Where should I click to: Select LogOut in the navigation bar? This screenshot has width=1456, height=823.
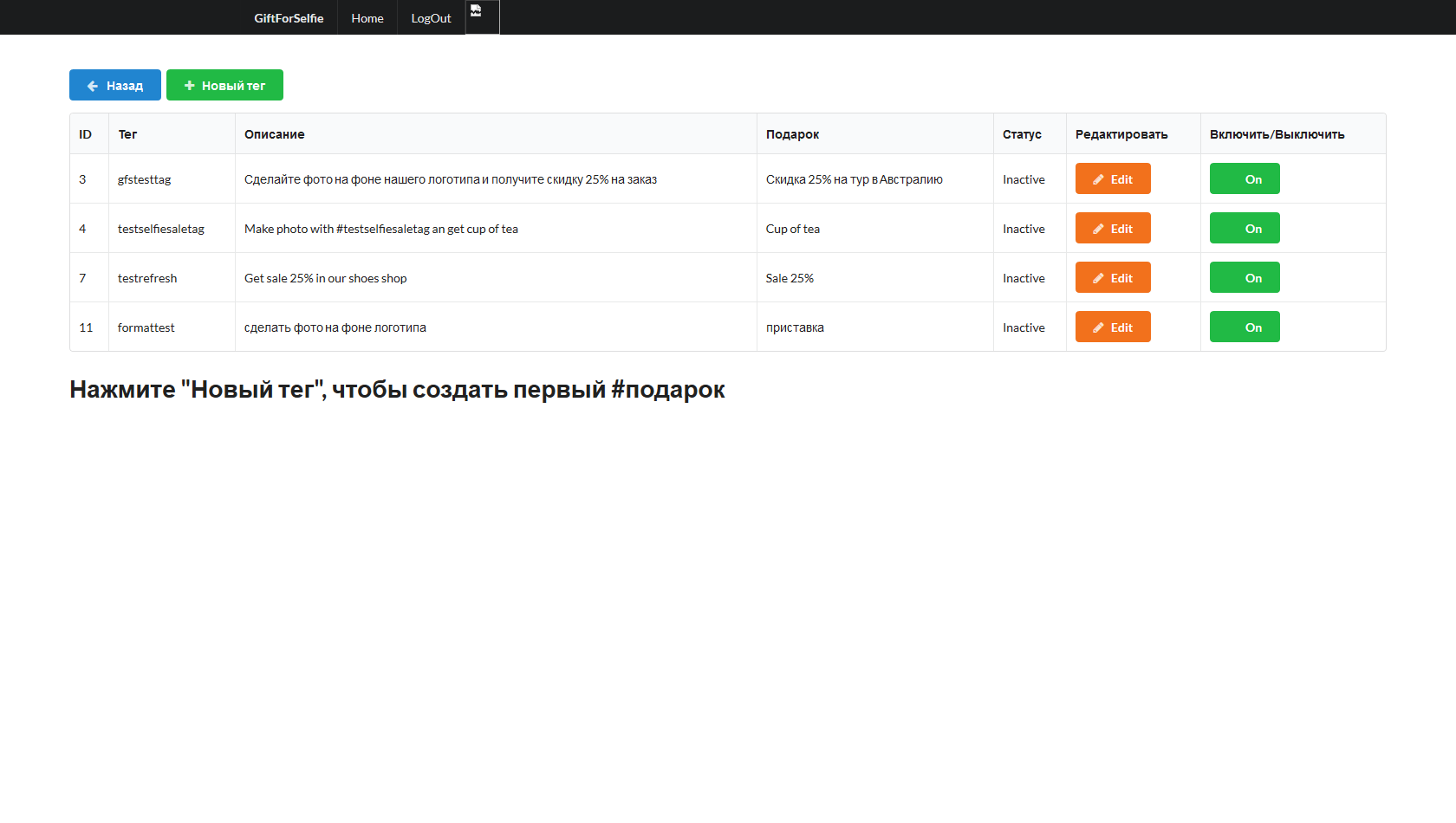(x=431, y=17)
